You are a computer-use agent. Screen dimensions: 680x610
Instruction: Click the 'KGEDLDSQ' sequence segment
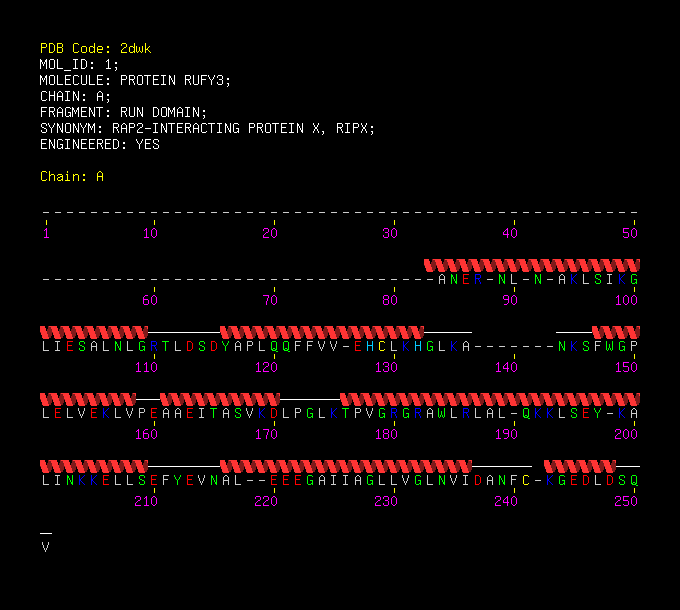point(592,480)
